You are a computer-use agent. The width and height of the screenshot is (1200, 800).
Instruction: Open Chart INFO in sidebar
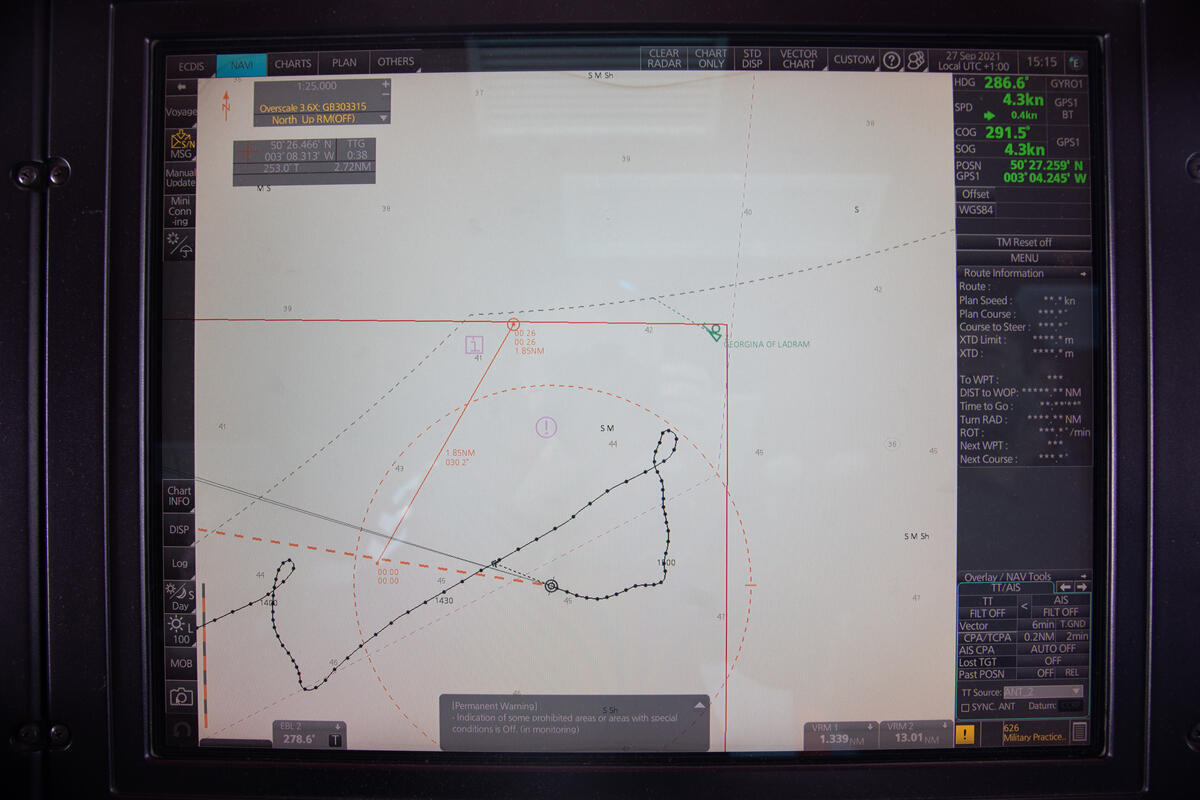coord(179,496)
